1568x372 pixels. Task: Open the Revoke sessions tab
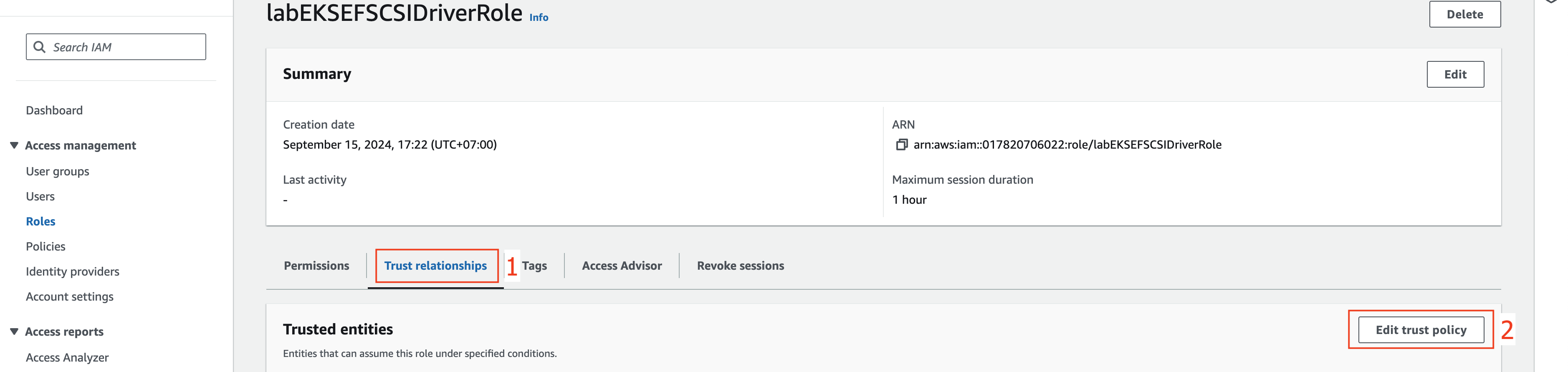(740, 266)
